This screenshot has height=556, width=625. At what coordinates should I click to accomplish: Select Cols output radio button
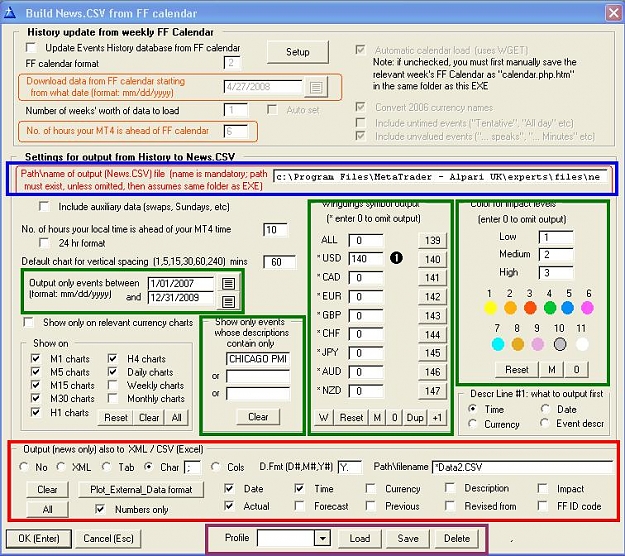(x=216, y=466)
